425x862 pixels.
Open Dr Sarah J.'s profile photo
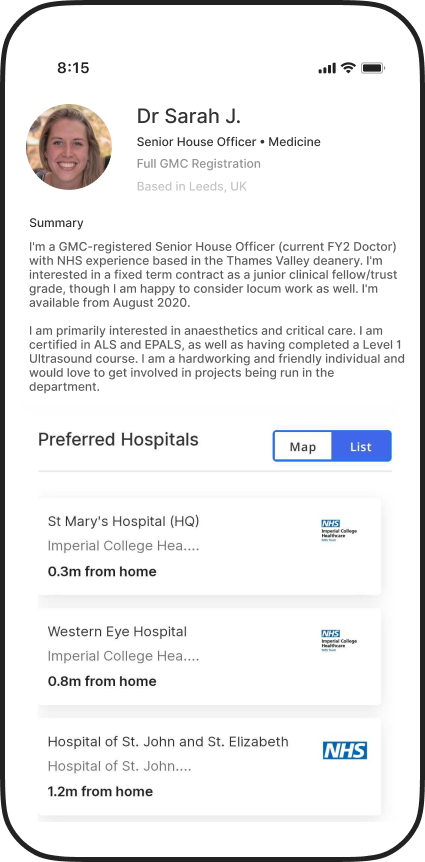69,147
